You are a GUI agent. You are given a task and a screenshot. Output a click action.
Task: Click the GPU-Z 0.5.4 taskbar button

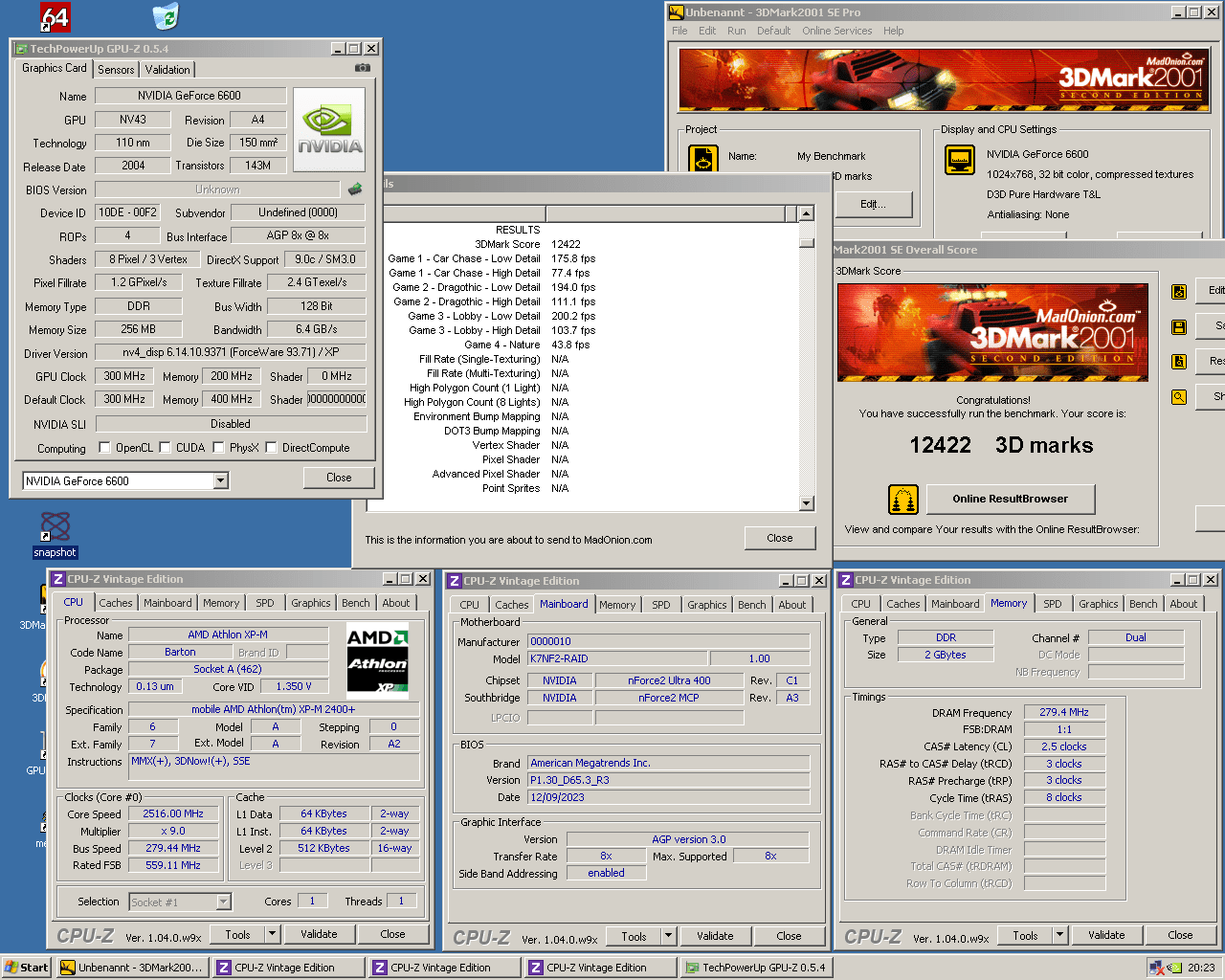tap(755, 968)
